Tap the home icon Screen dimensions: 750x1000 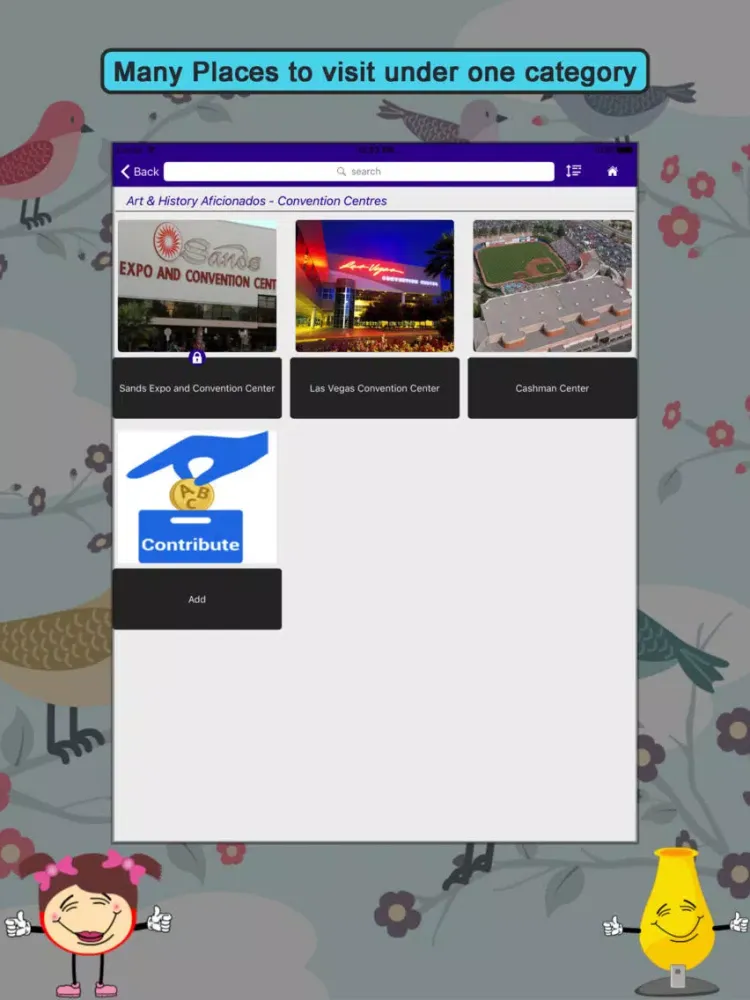tap(612, 171)
